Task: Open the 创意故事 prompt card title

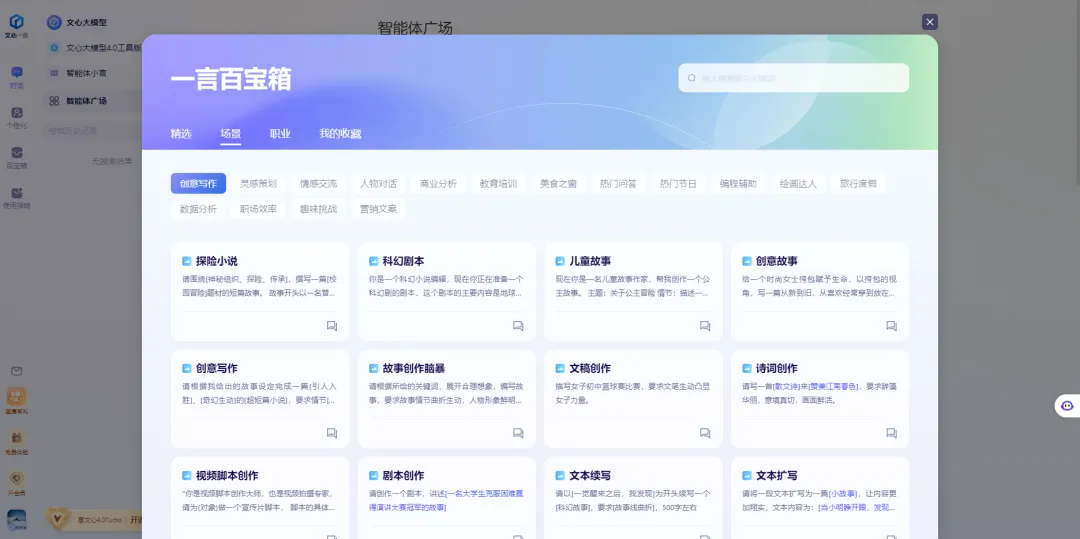Action: (776, 262)
